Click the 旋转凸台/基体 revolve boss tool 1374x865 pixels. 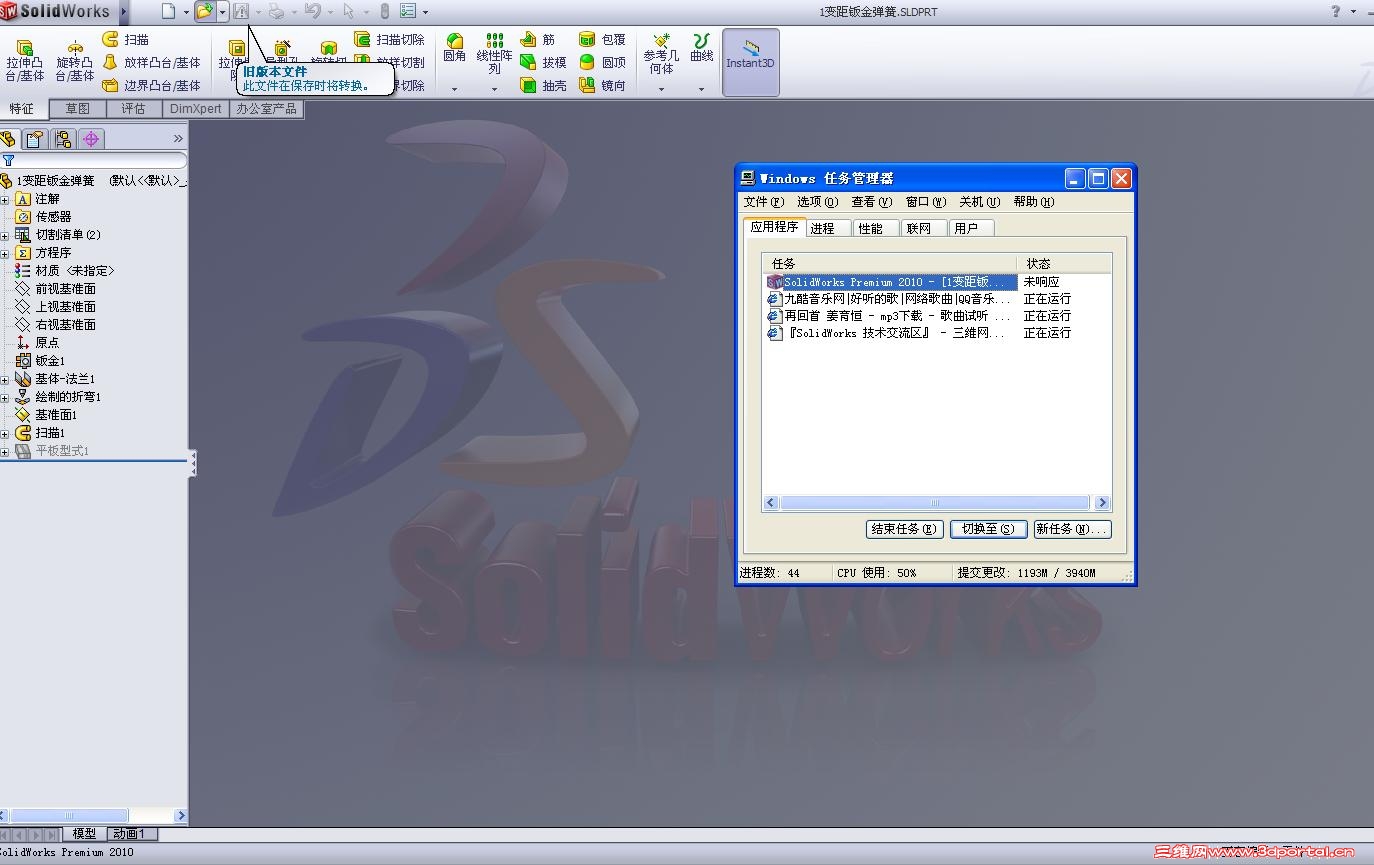click(x=74, y=61)
